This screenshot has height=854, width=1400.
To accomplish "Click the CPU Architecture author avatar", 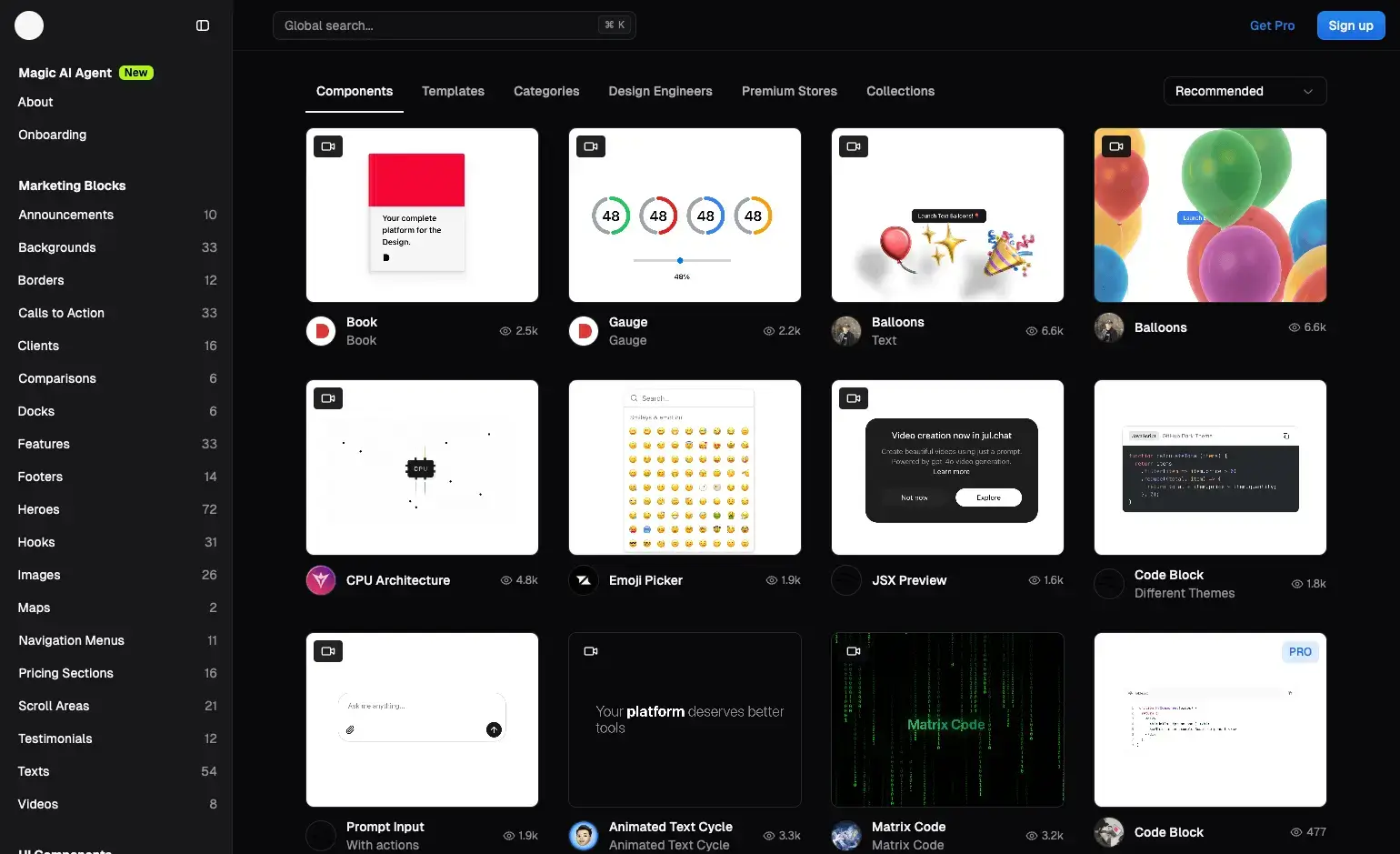I will click(321, 580).
